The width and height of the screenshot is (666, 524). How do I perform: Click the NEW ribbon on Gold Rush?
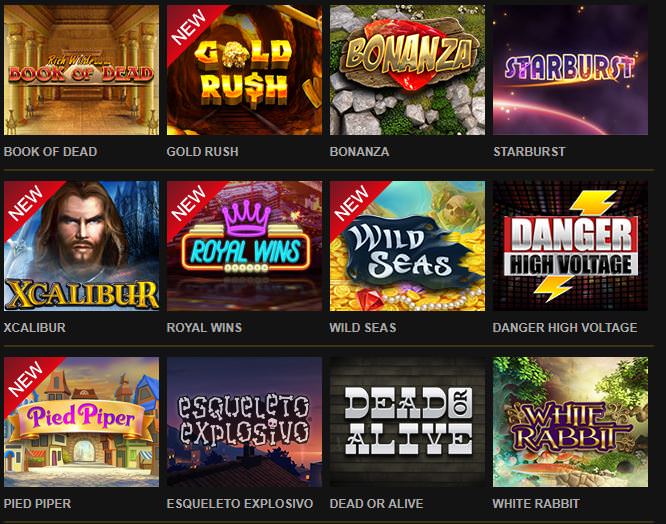(x=187, y=26)
